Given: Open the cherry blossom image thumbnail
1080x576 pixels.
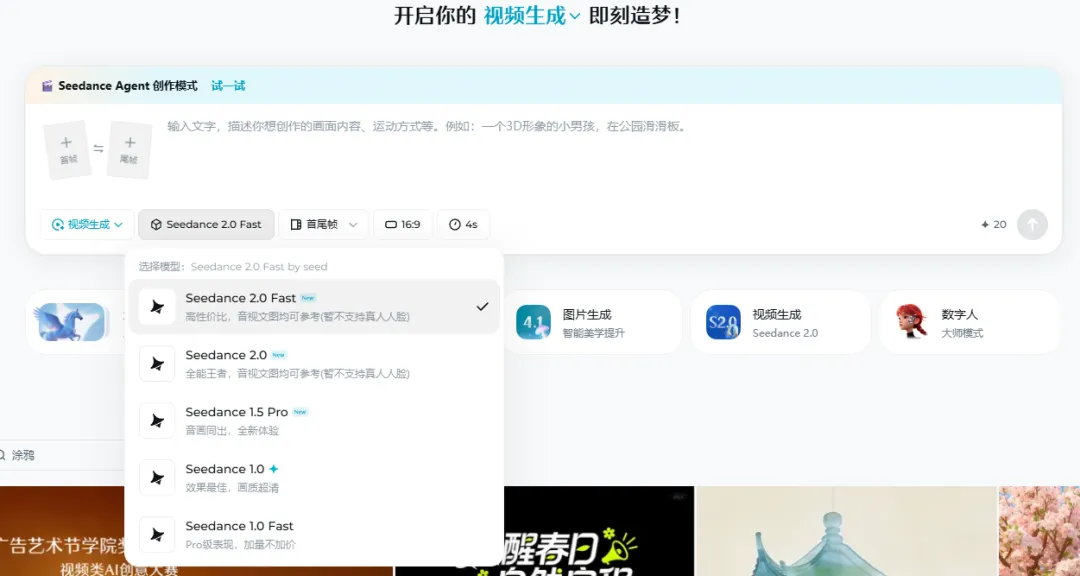Looking at the screenshot, I should (x=1039, y=531).
